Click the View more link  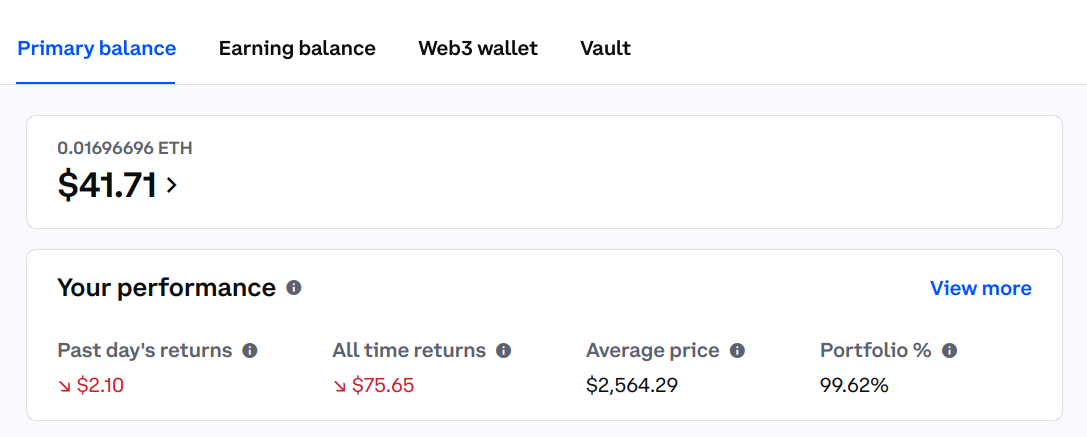980,288
